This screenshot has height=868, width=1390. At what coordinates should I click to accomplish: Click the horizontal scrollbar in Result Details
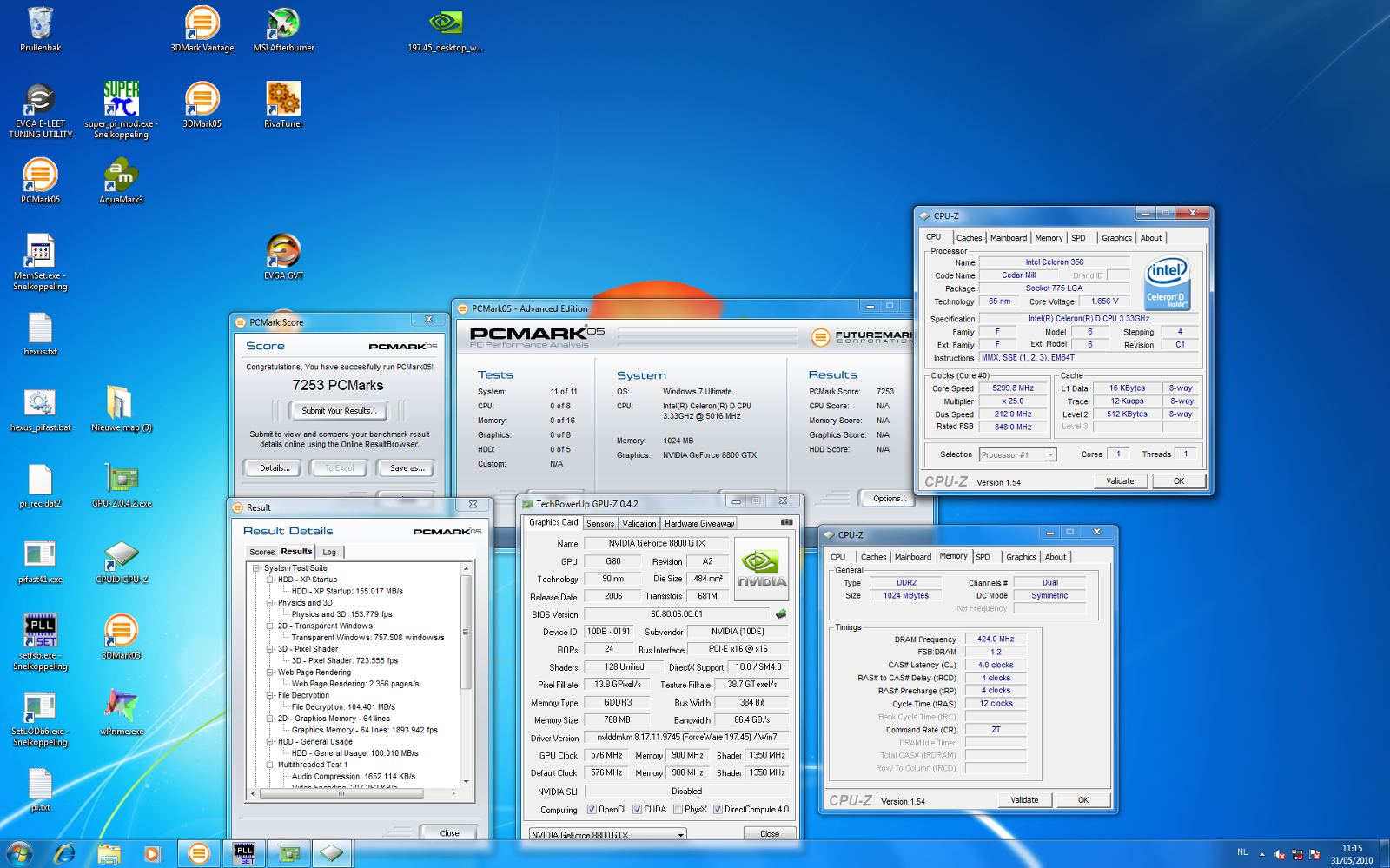341,793
